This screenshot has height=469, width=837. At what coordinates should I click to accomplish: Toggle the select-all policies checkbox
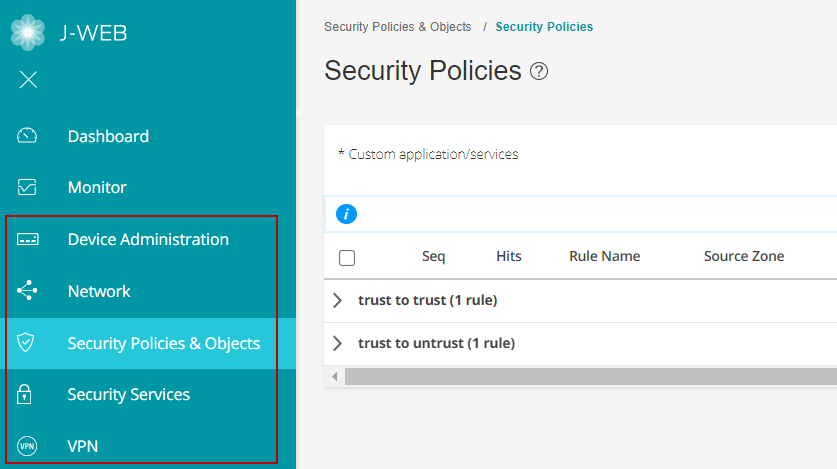(347, 257)
